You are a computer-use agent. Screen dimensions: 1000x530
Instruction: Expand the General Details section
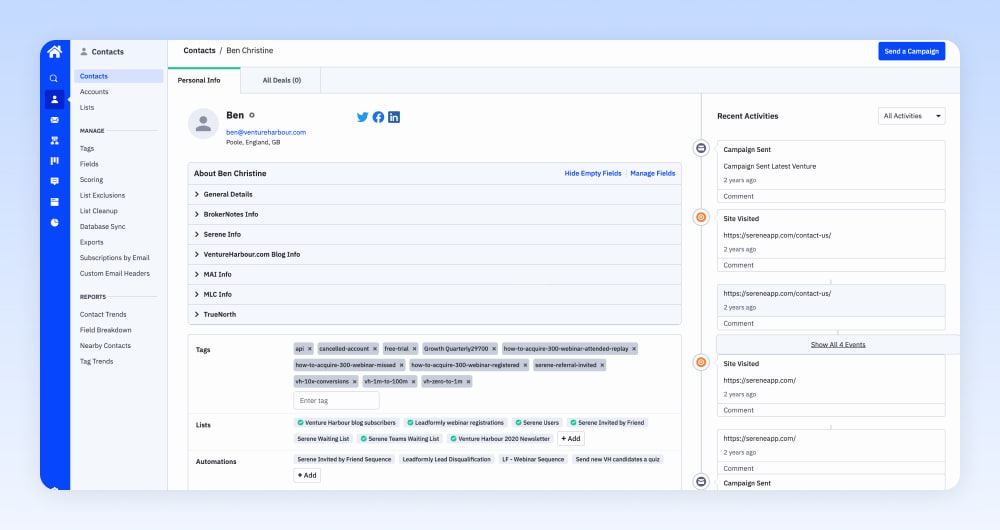click(434, 195)
